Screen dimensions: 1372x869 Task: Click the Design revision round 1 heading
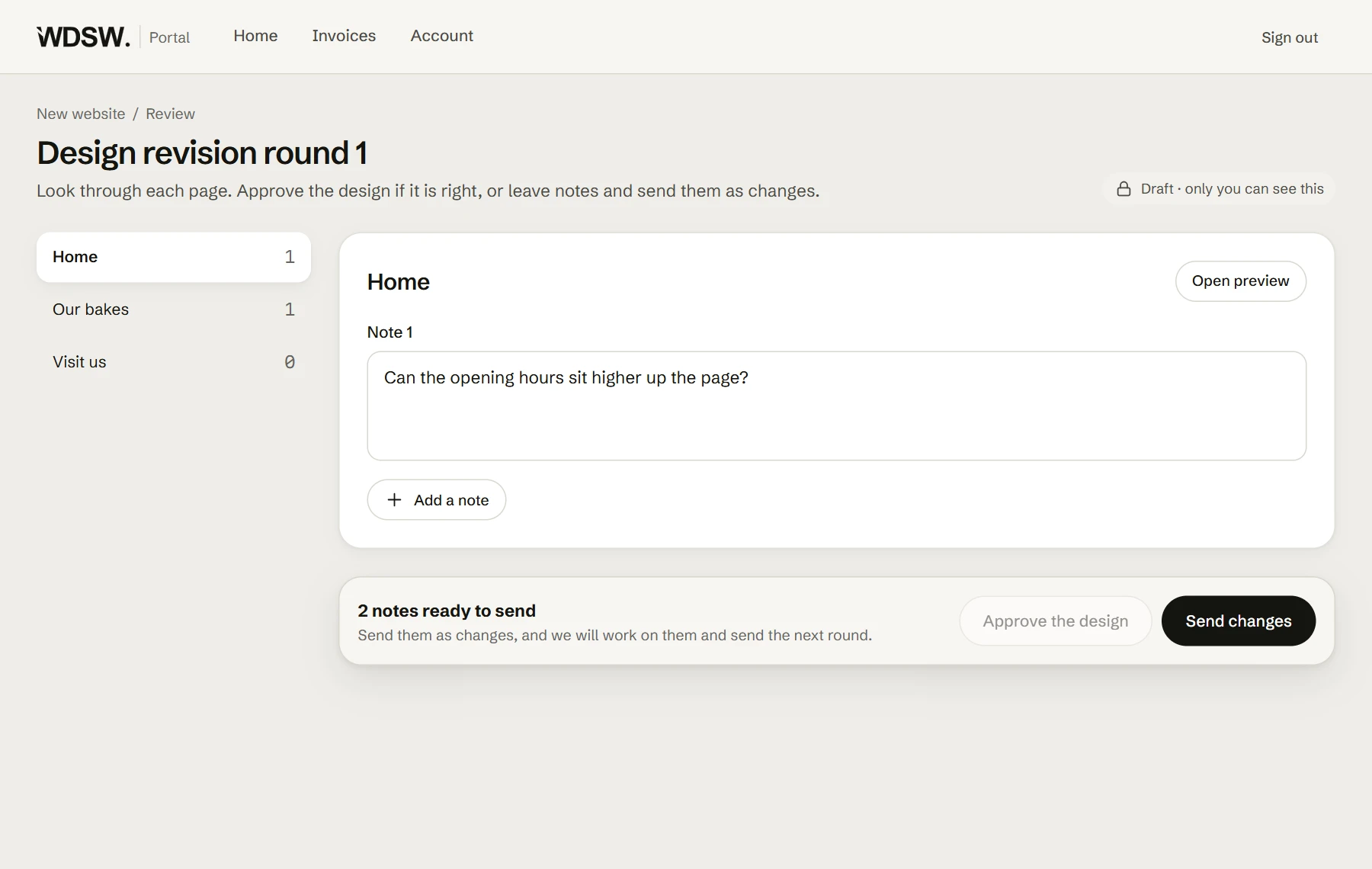click(x=202, y=153)
